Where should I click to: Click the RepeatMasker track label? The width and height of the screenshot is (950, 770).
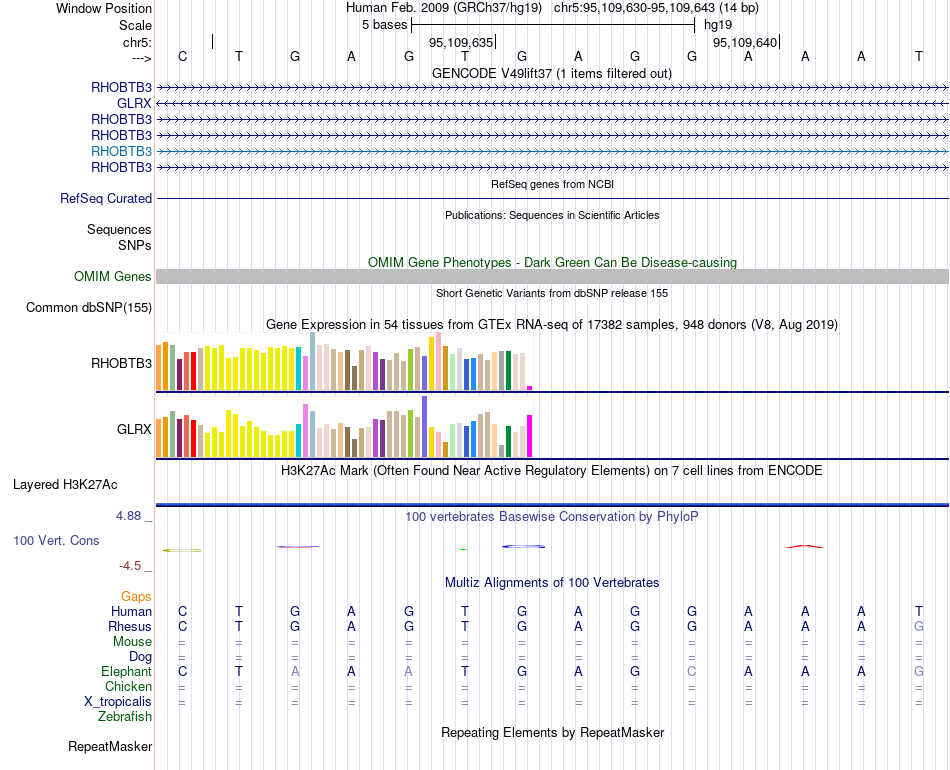click(x=110, y=746)
